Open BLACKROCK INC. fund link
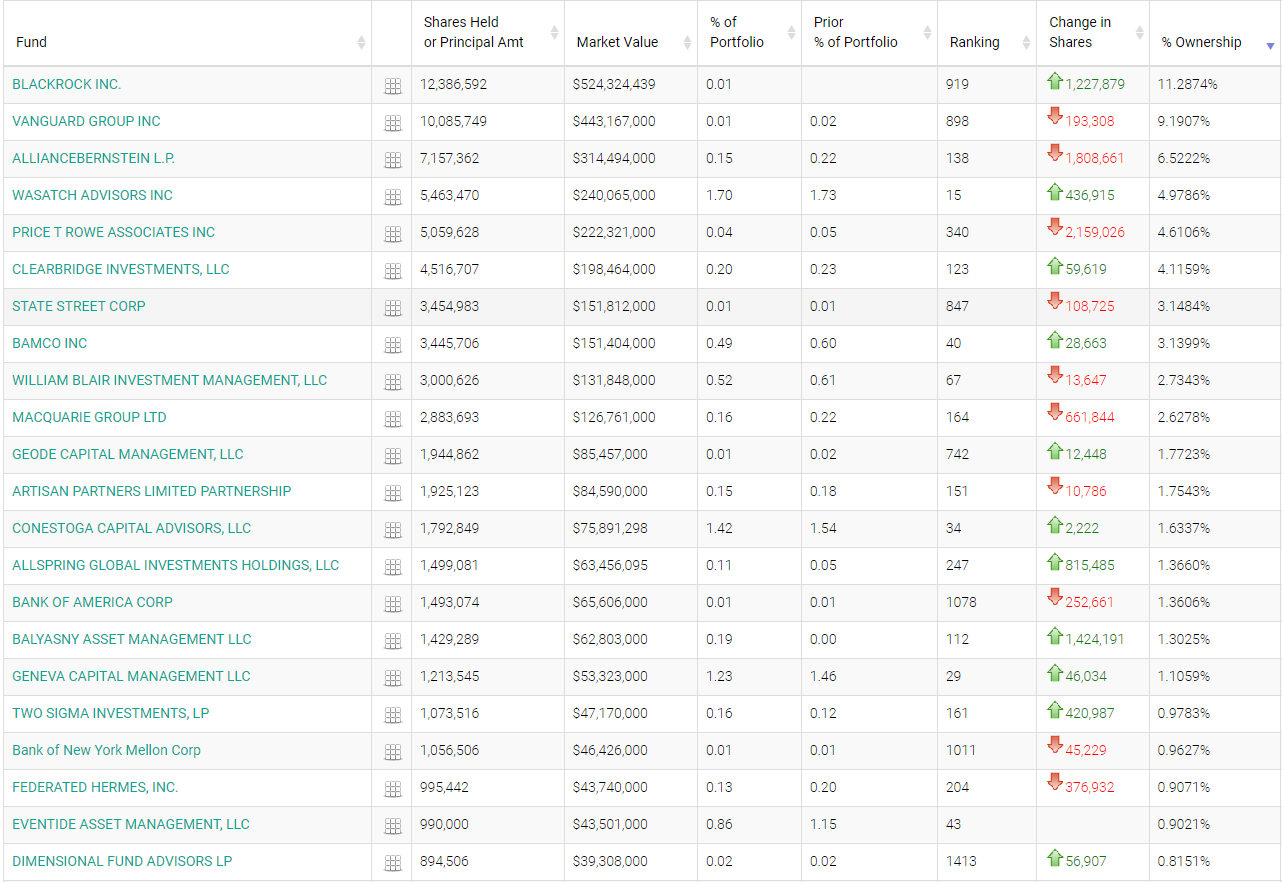 click(67, 84)
